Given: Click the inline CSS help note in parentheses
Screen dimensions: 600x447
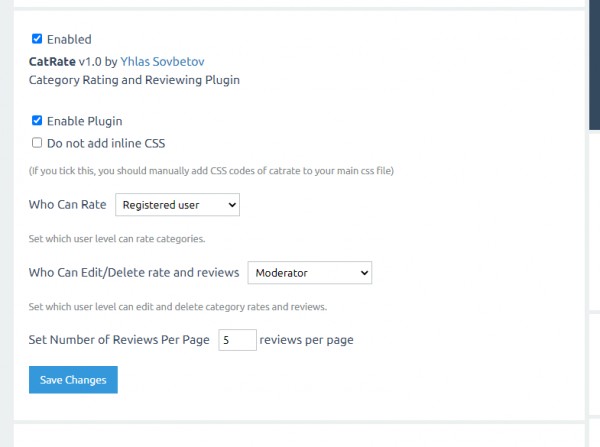Looking at the screenshot, I should pos(211,171).
